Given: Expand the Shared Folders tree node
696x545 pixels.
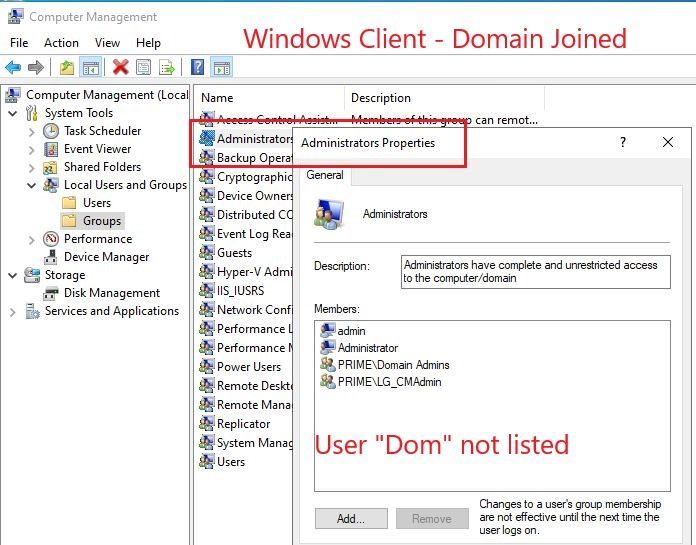Looking at the screenshot, I should pos(31,168).
